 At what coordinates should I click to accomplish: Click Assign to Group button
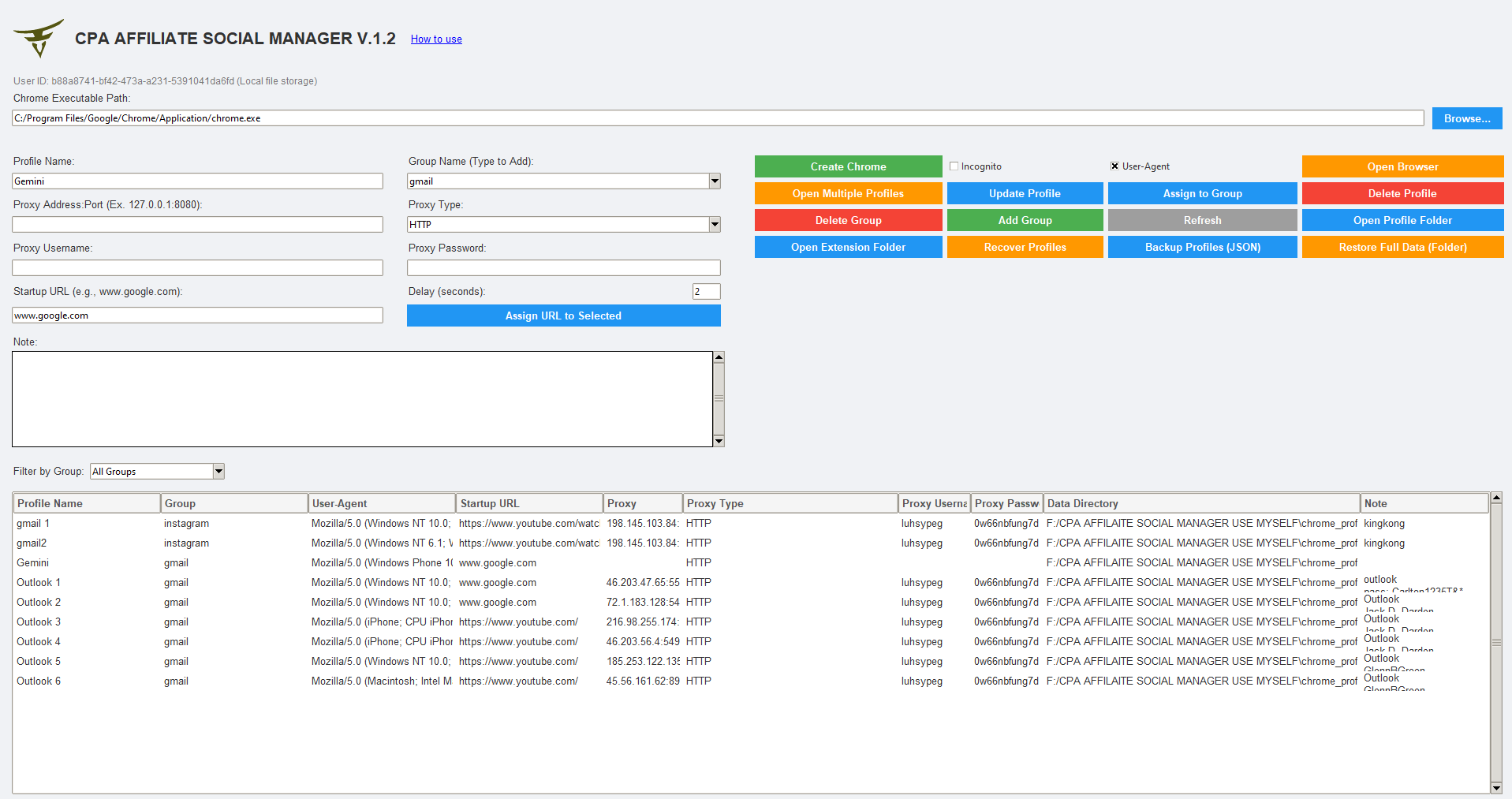[x=1202, y=193]
